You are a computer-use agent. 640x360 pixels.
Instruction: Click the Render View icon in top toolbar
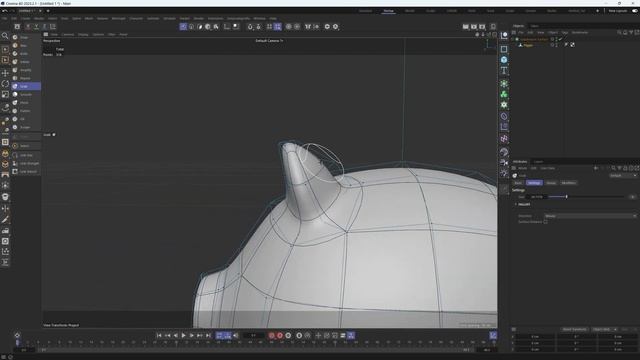(466, 27)
